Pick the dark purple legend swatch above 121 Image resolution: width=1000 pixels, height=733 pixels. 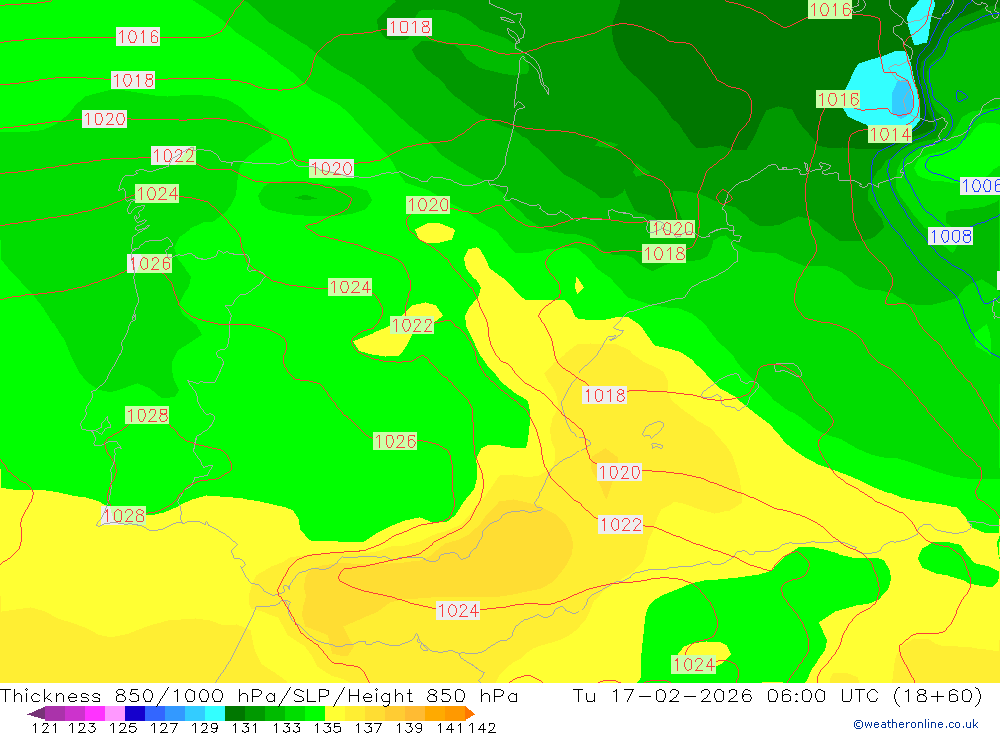tap(55, 713)
